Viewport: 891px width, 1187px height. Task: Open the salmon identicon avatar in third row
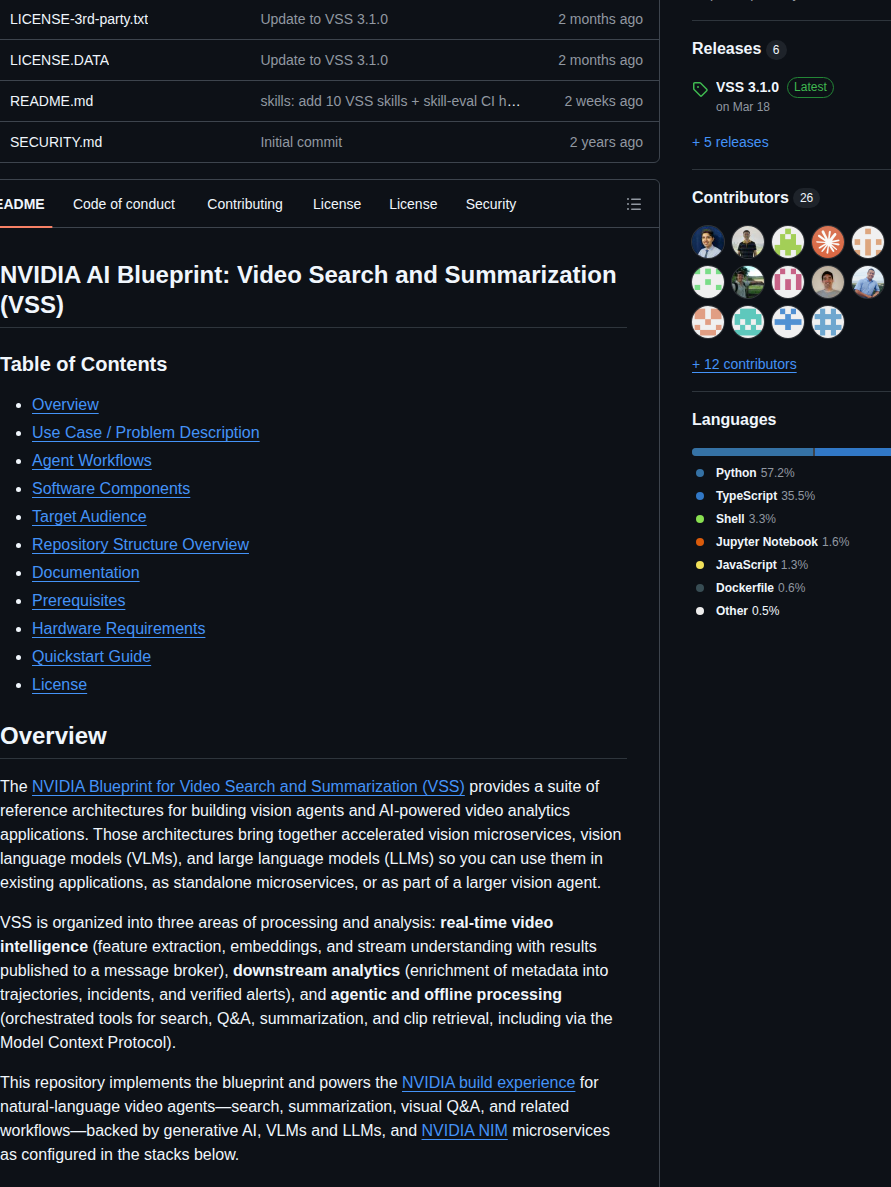tap(708, 322)
